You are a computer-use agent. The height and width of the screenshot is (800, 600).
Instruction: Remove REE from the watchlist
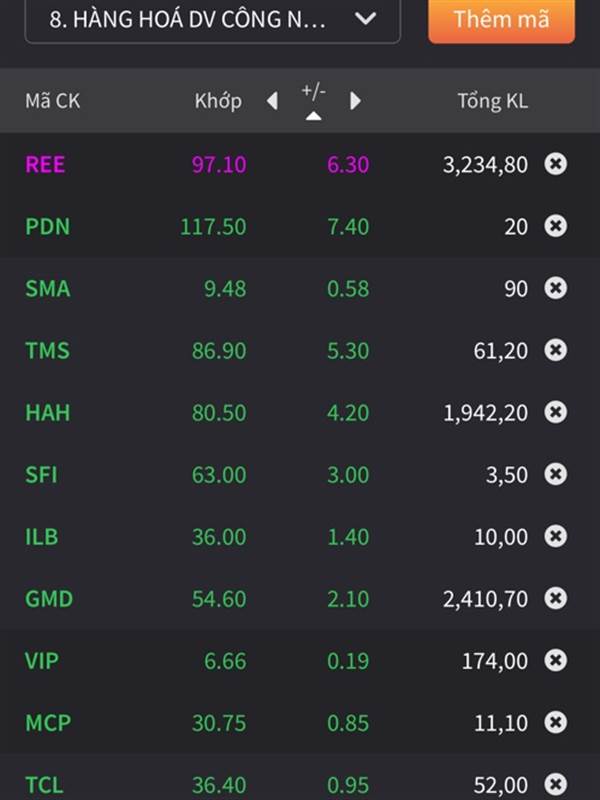(x=555, y=164)
